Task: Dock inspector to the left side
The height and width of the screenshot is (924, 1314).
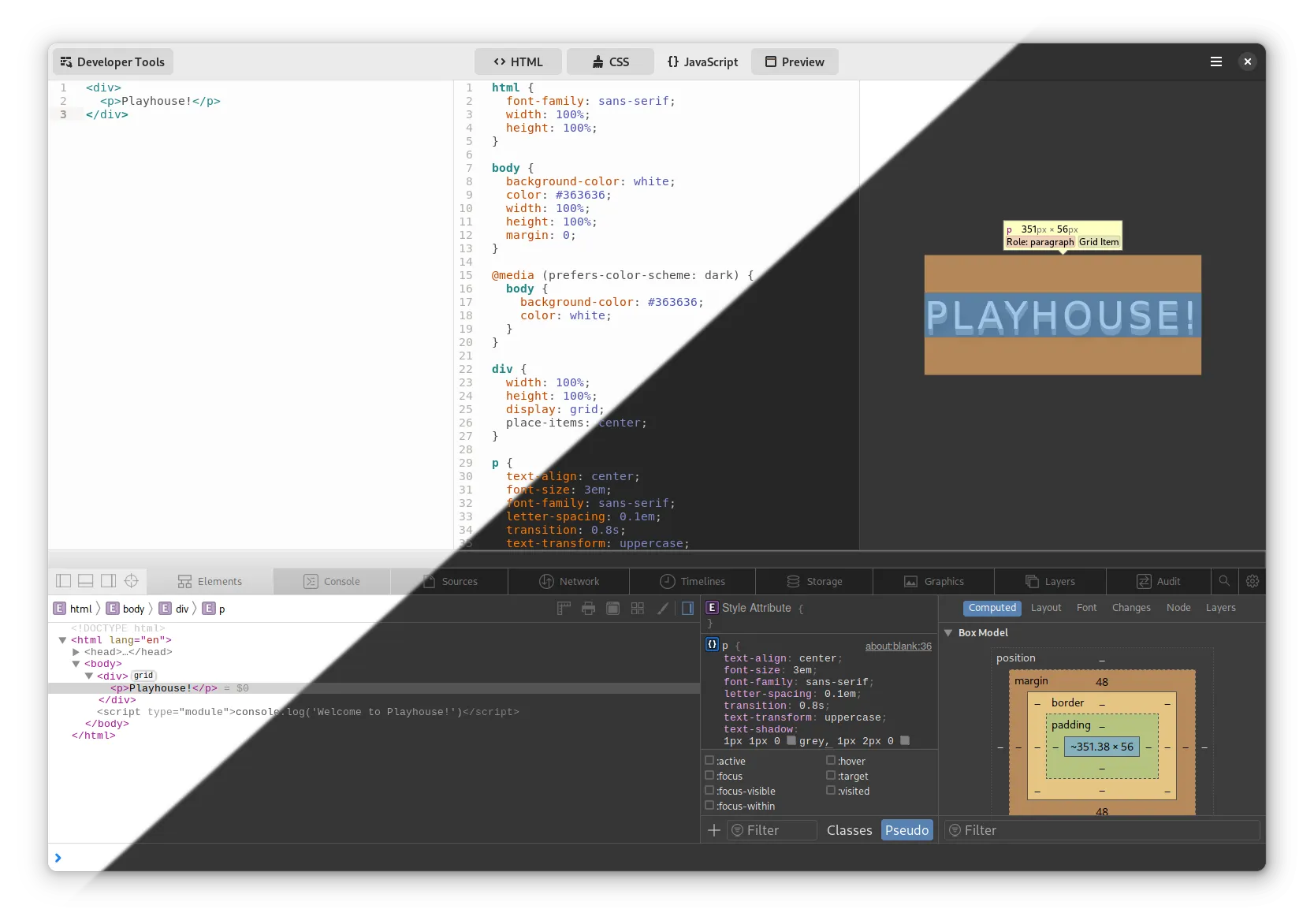Action: point(64,581)
